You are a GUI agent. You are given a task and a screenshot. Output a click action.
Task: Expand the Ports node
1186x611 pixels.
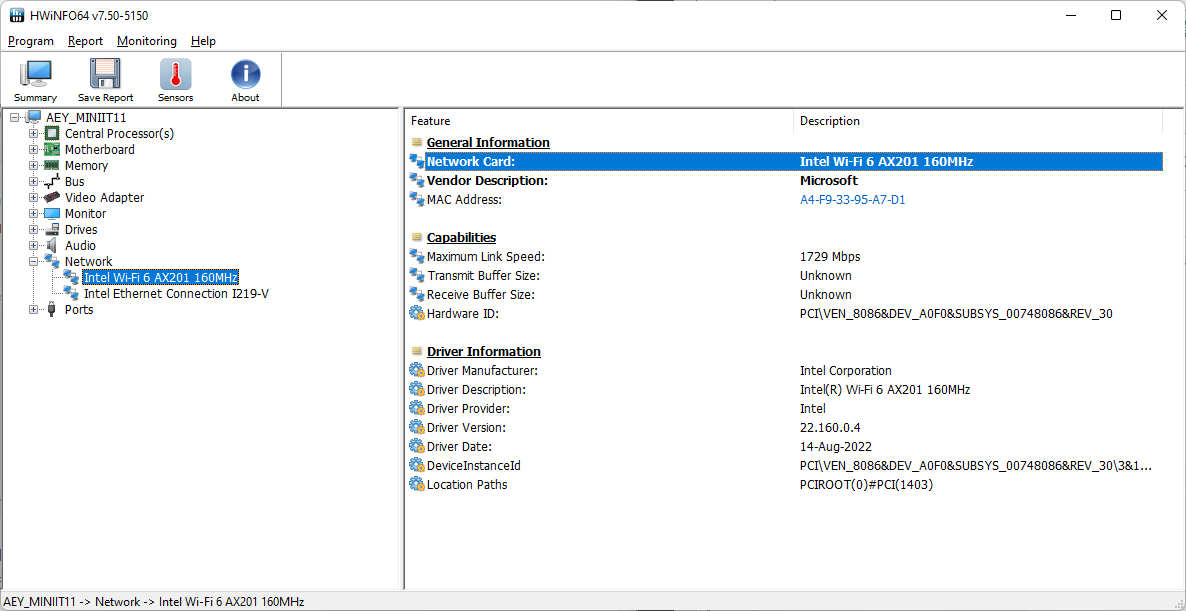click(x=33, y=309)
